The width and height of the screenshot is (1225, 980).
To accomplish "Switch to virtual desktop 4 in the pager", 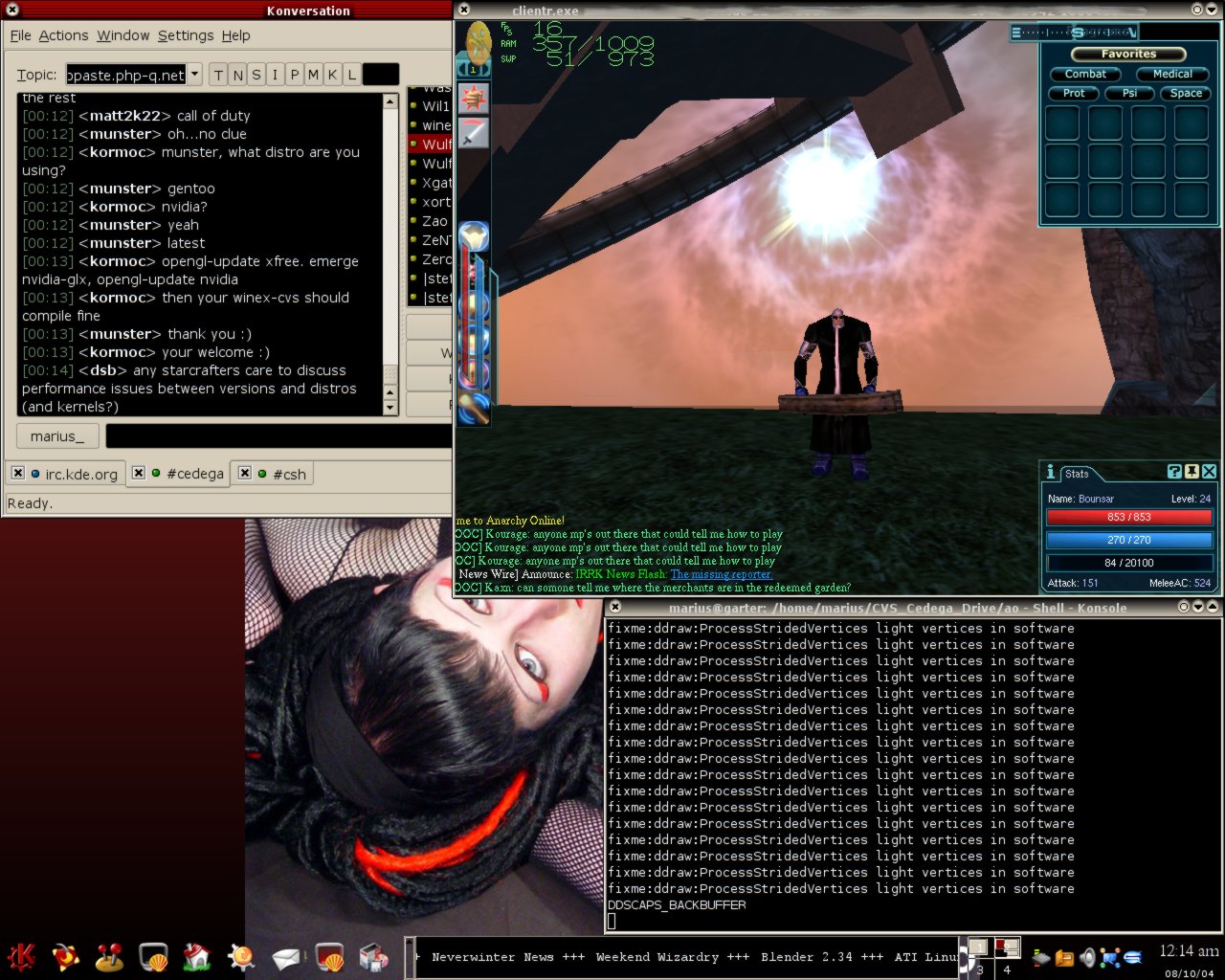I will tap(1006, 969).
